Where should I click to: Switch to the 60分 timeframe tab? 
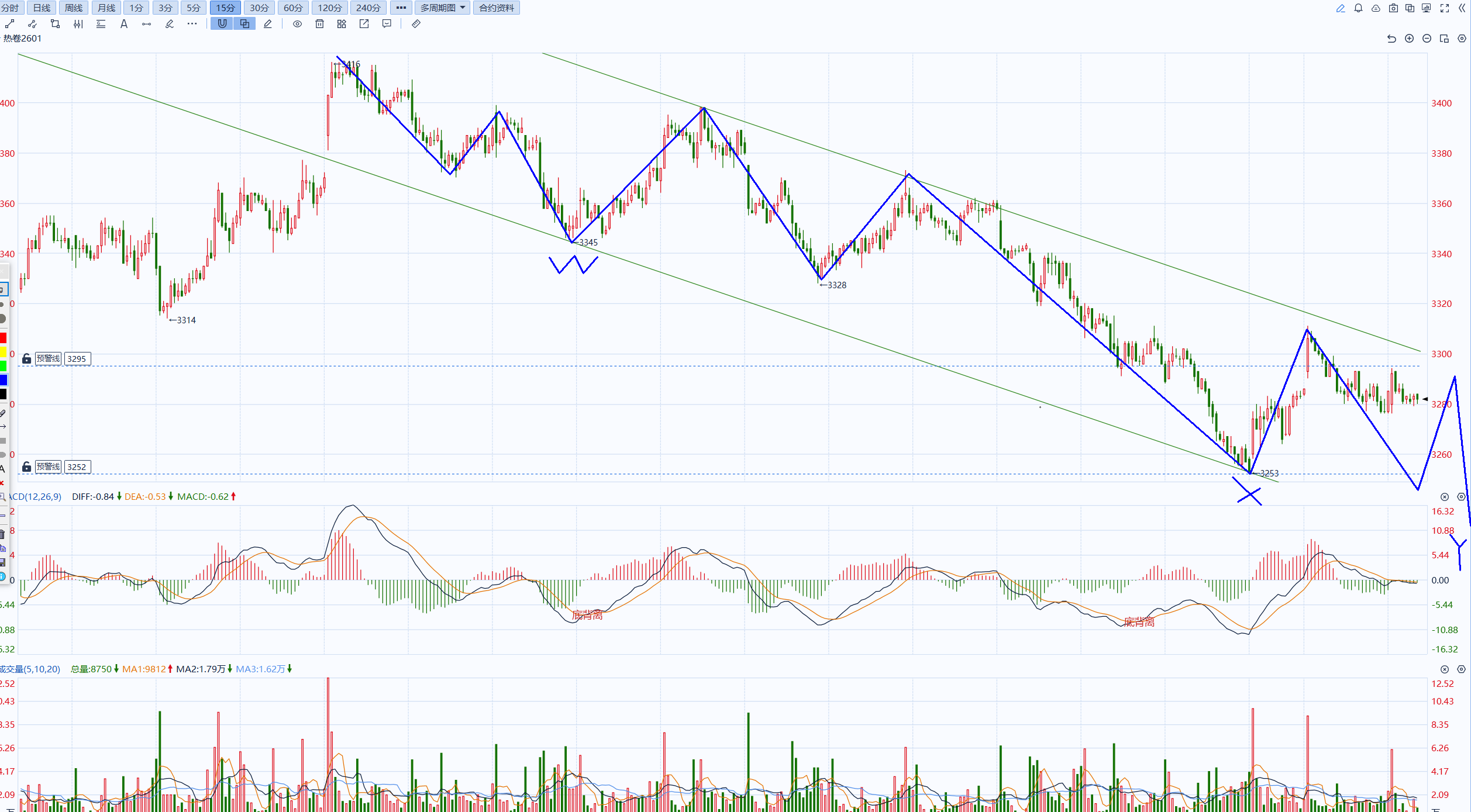(293, 8)
